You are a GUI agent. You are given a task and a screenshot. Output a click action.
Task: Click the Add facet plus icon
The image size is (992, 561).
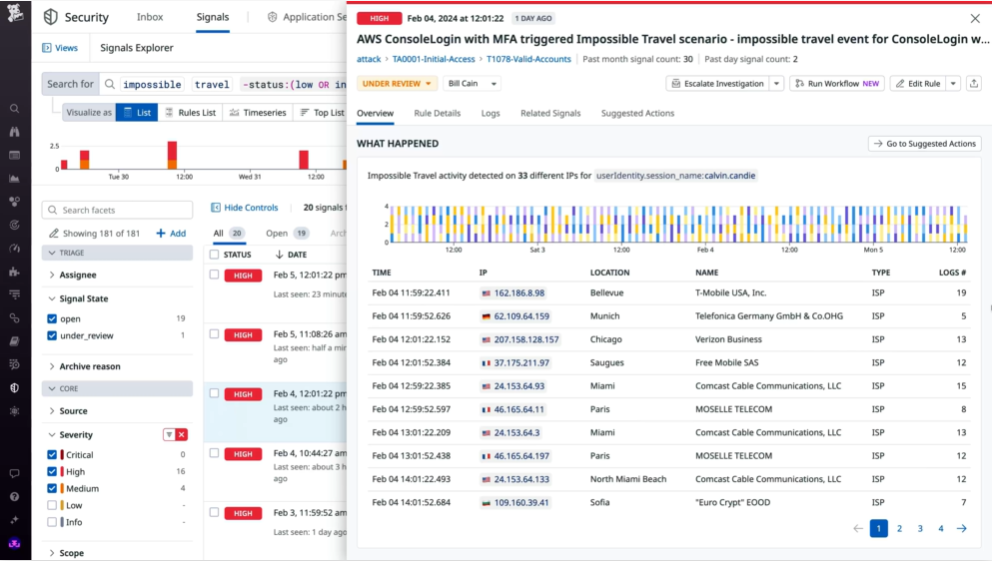[x=161, y=233]
